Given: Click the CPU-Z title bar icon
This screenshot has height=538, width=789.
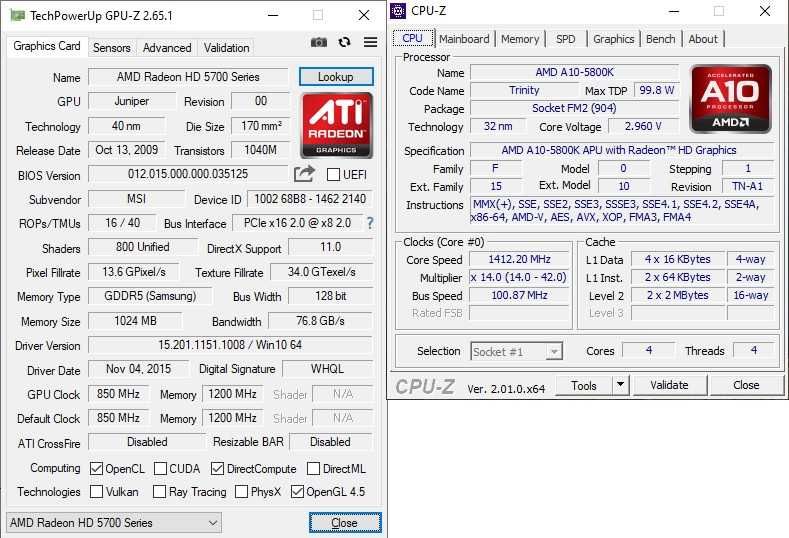Looking at the screenshot, I should point(398,11).
